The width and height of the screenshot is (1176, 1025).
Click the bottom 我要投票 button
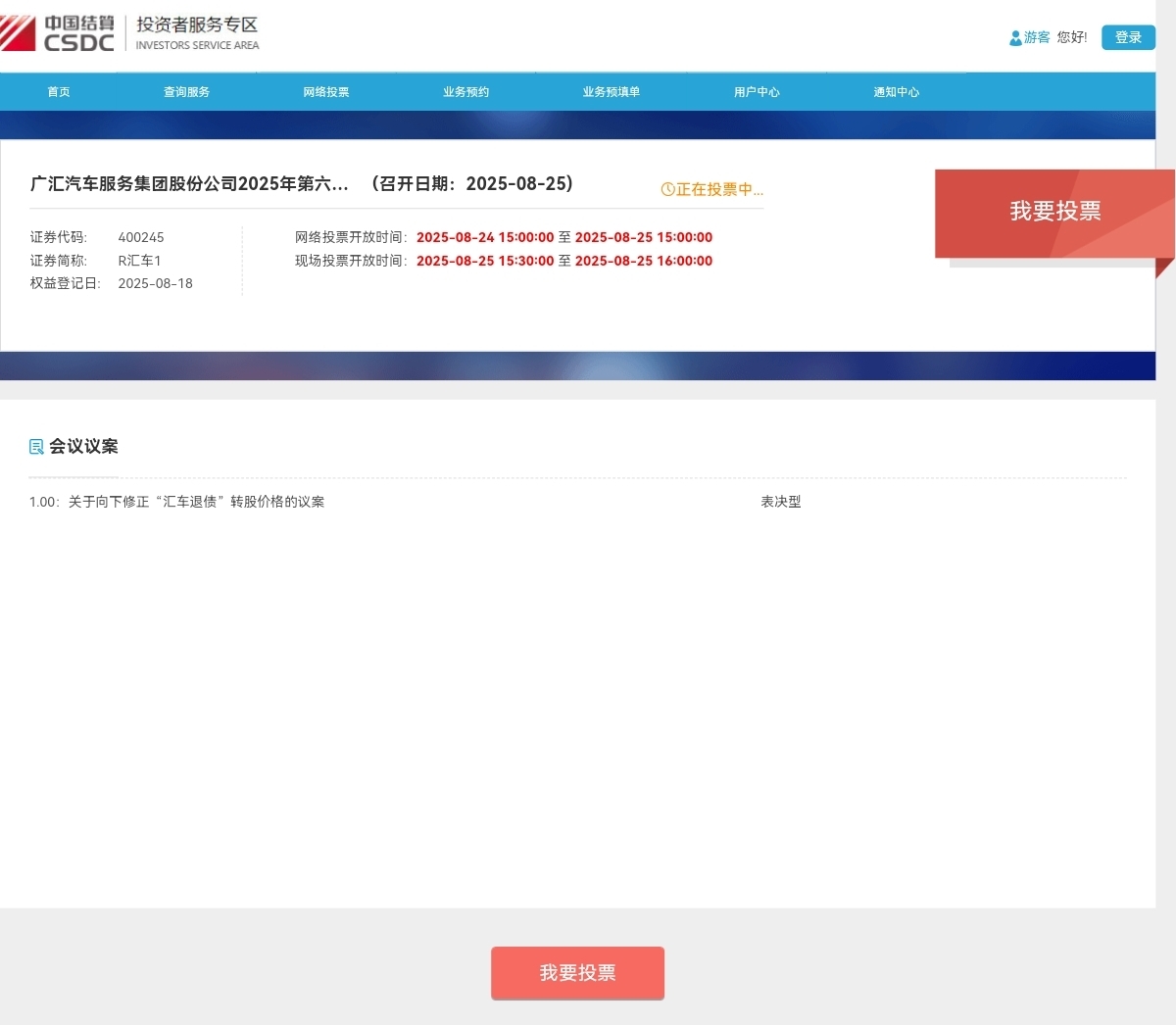[x=577, y=973]
